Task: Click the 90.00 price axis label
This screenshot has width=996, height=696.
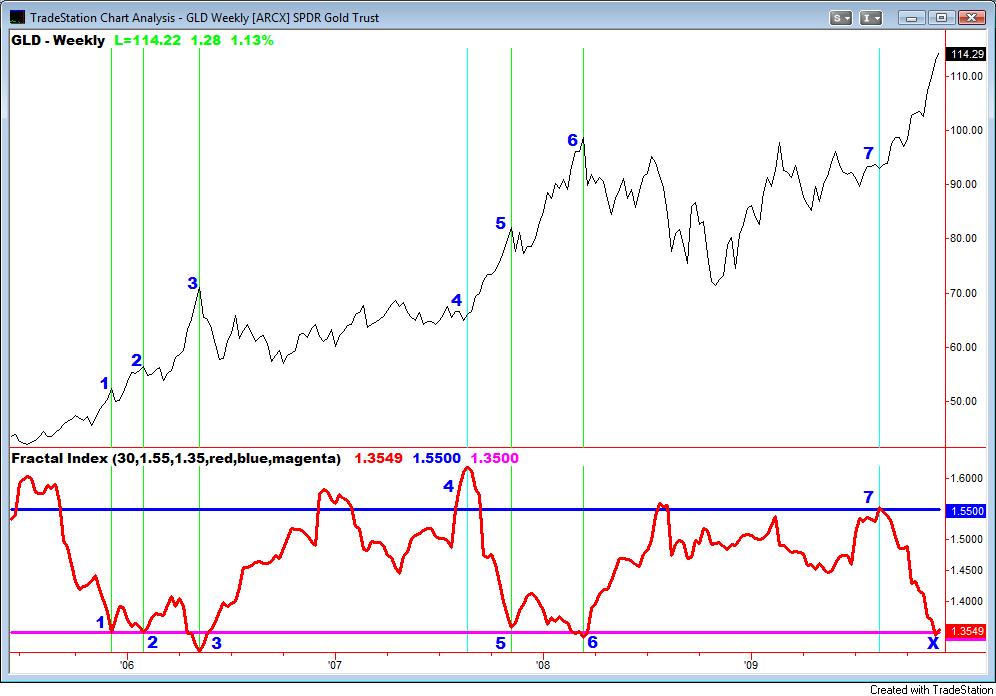Action: (x=964, y=184)
